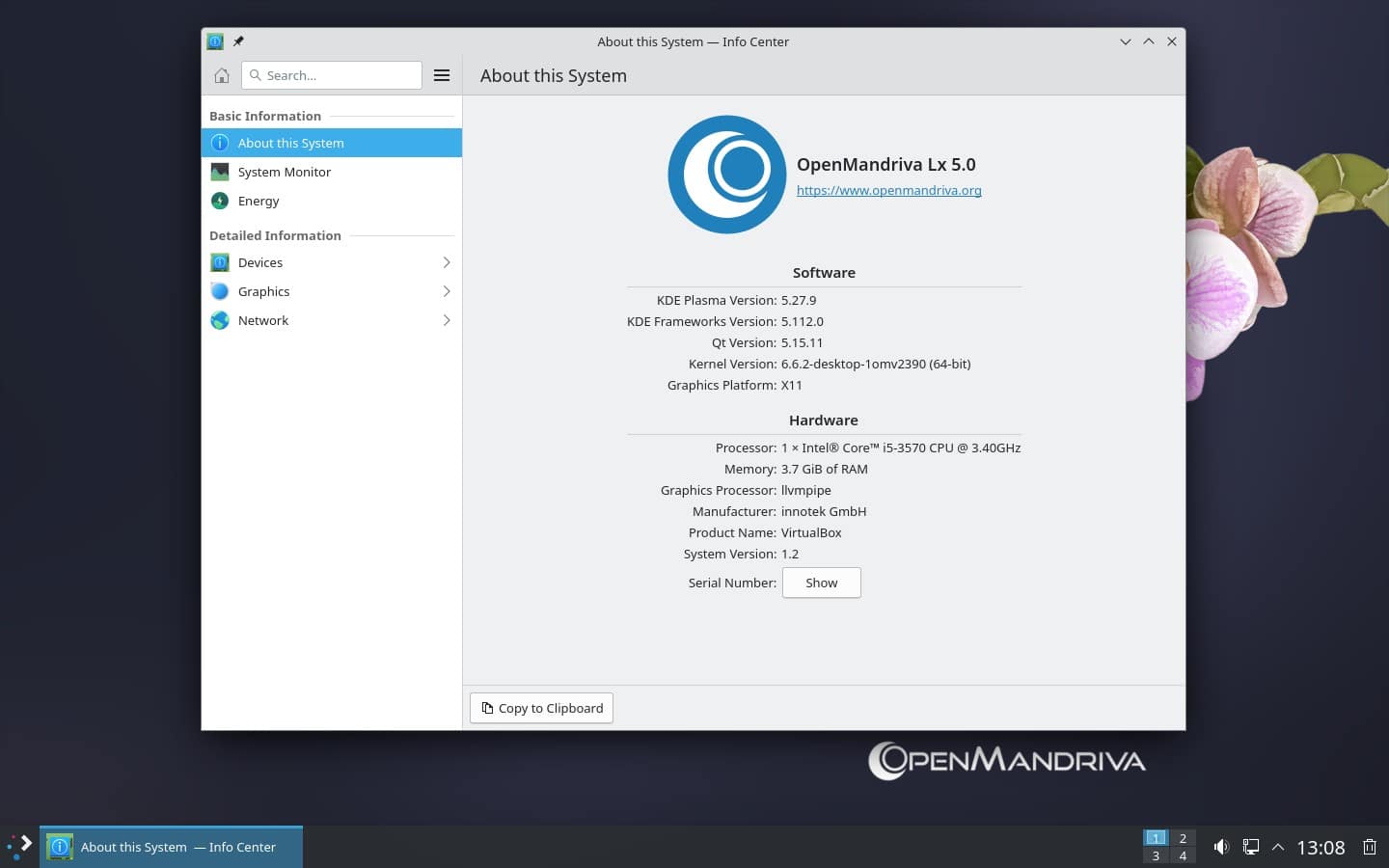Viewport: 1389px width, 868px height.
Task: Select About this System in the sidebar
Action: pos(290,143)
